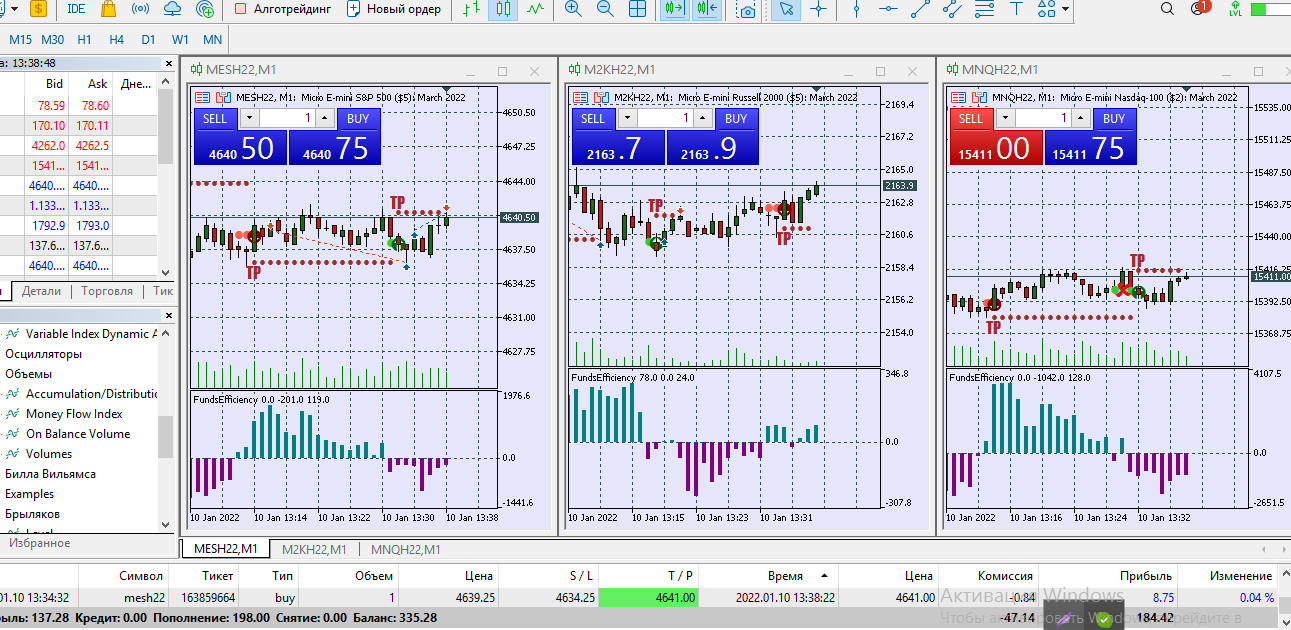Viewport: 1291px width, 630px height.
Task: Switch charts to line chart style
Action: coord(536,9)
